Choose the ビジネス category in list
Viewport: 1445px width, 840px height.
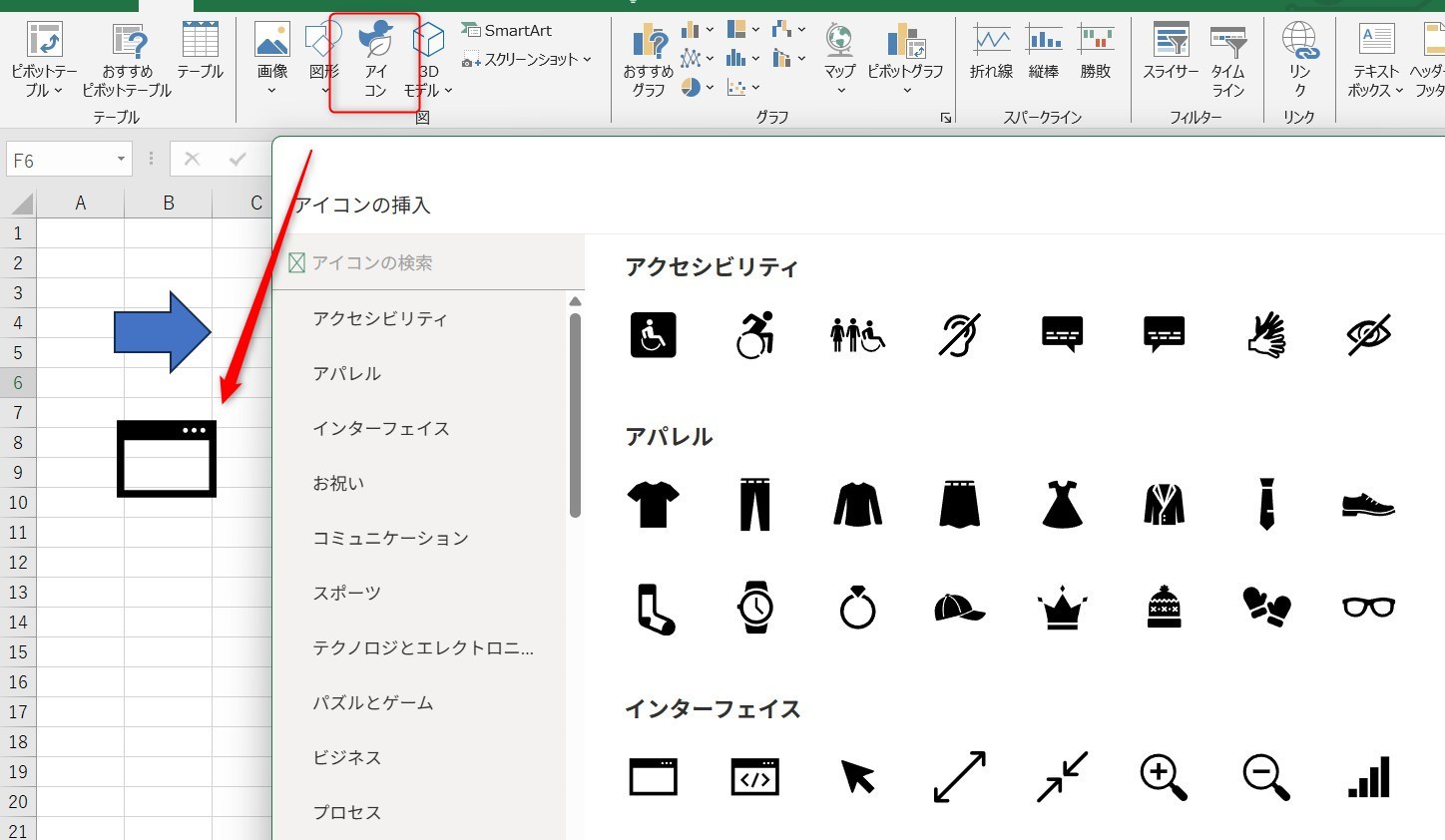pos(347,757)
